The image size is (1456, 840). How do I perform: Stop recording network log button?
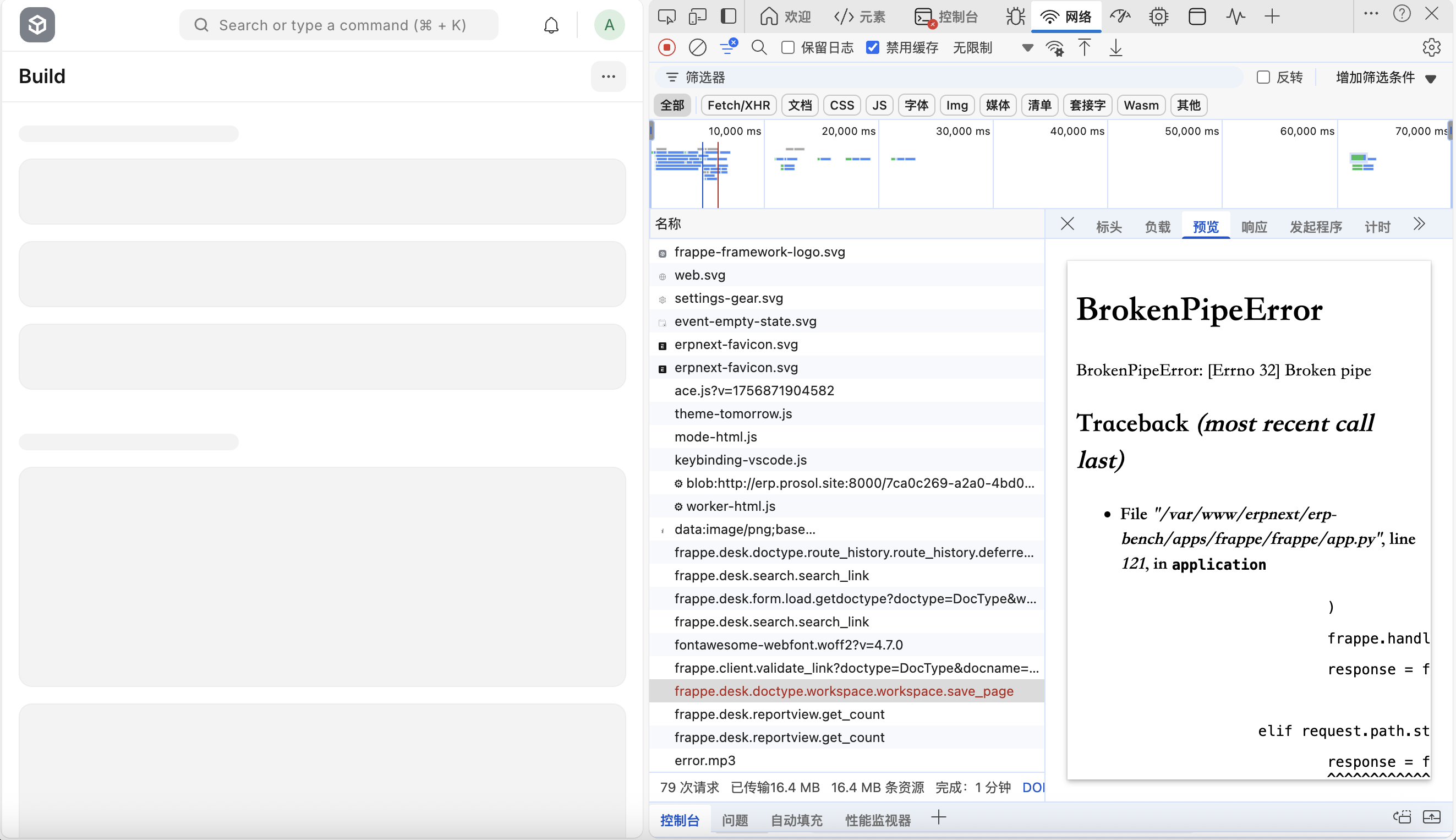pos(666,47)
